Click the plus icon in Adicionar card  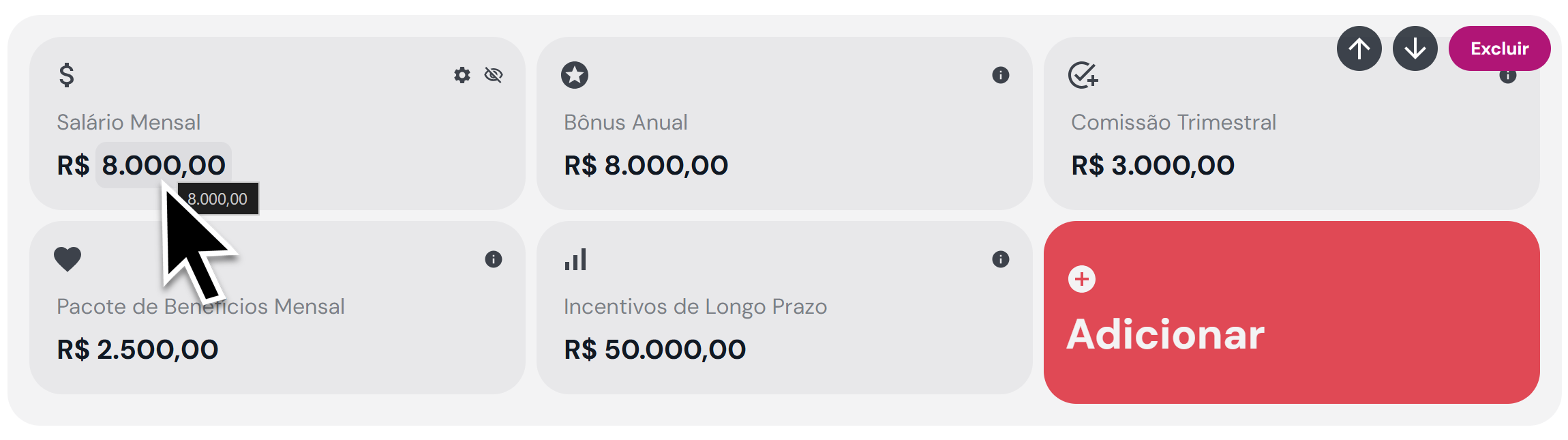pyautogui.click(x=1082, y=279)
